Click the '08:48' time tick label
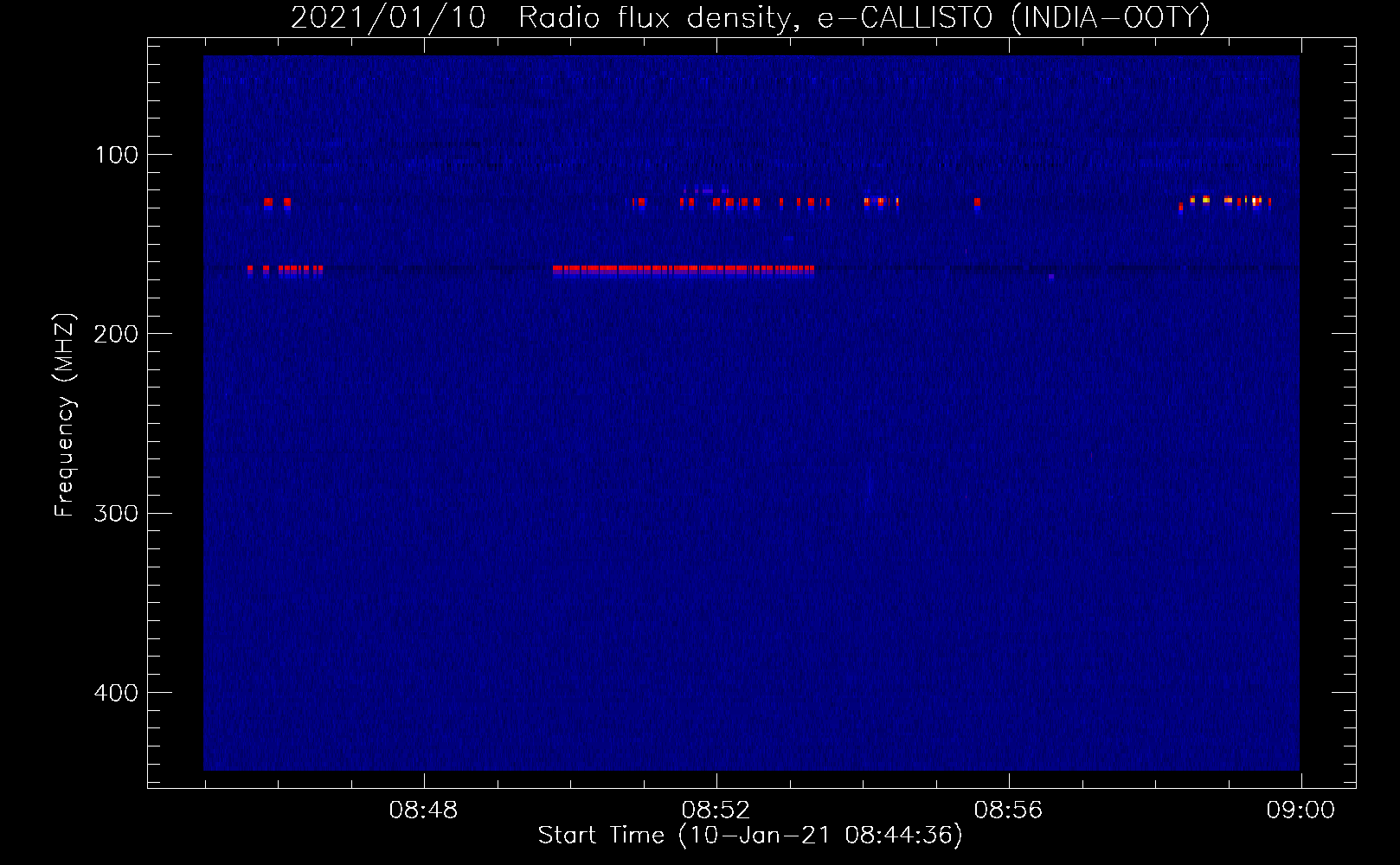The width and height of the screenshot is (1400, 865). (x=423, y=811)
